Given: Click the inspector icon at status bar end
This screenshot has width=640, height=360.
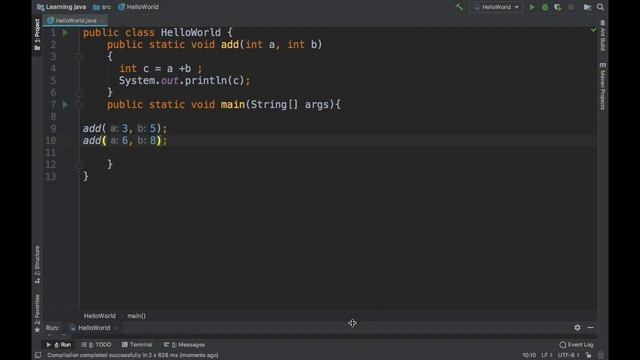Looking at the screenshot, I should pyautogui.click(x=601, y=355).
